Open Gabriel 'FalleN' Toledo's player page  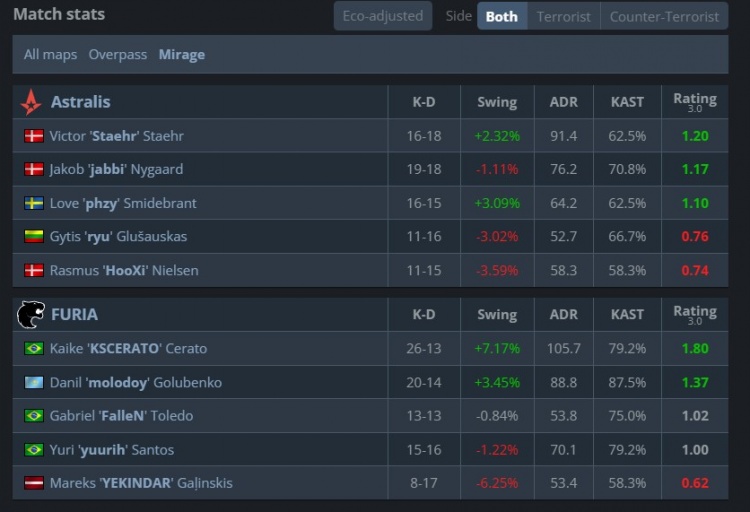pyautogui.click(x=121, y=416)
